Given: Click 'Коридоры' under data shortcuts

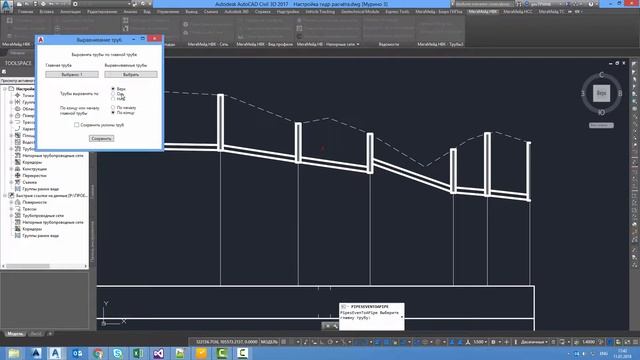Looking at the screenshot, I should point(32,229).
